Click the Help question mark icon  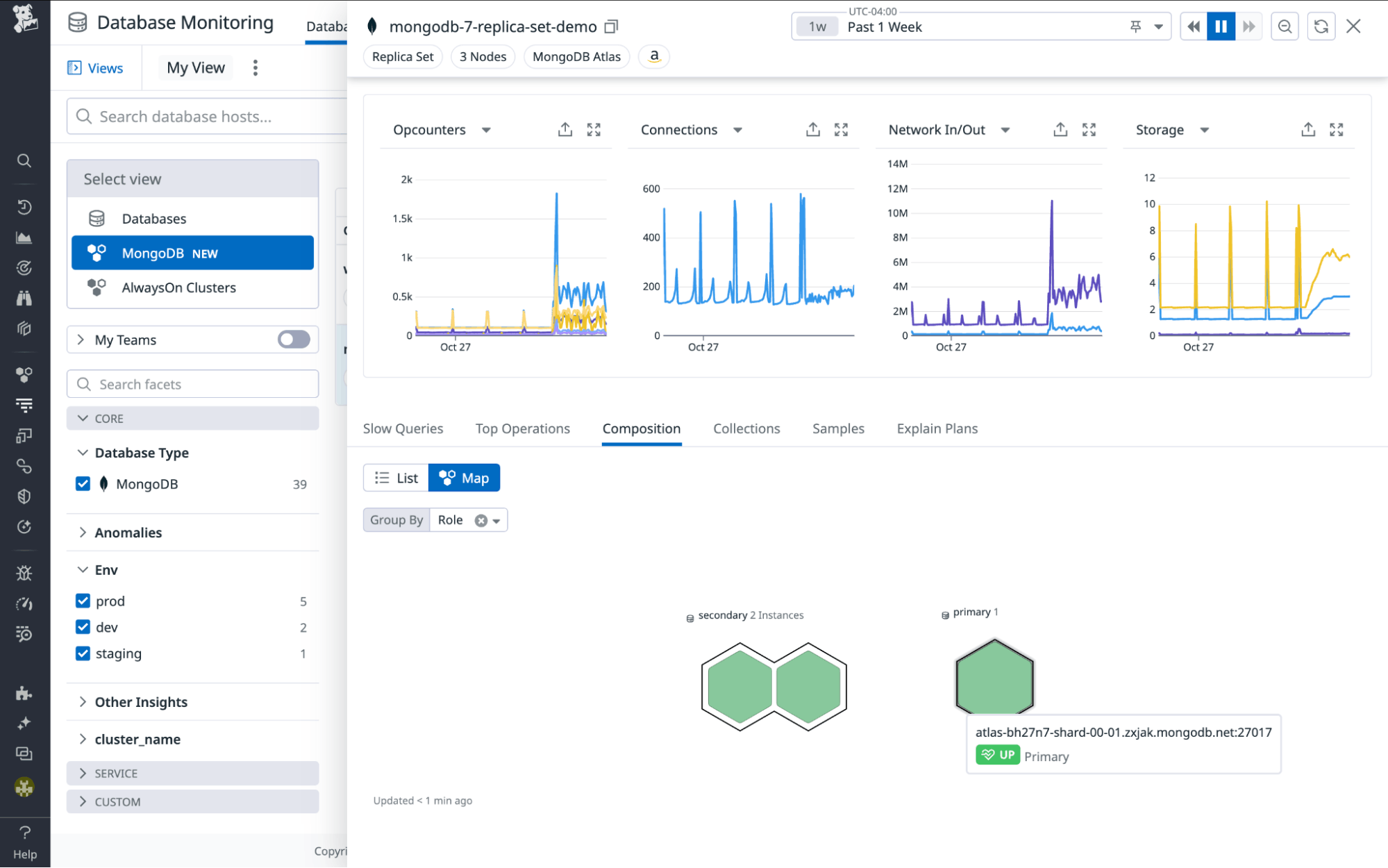coord(24,833)
